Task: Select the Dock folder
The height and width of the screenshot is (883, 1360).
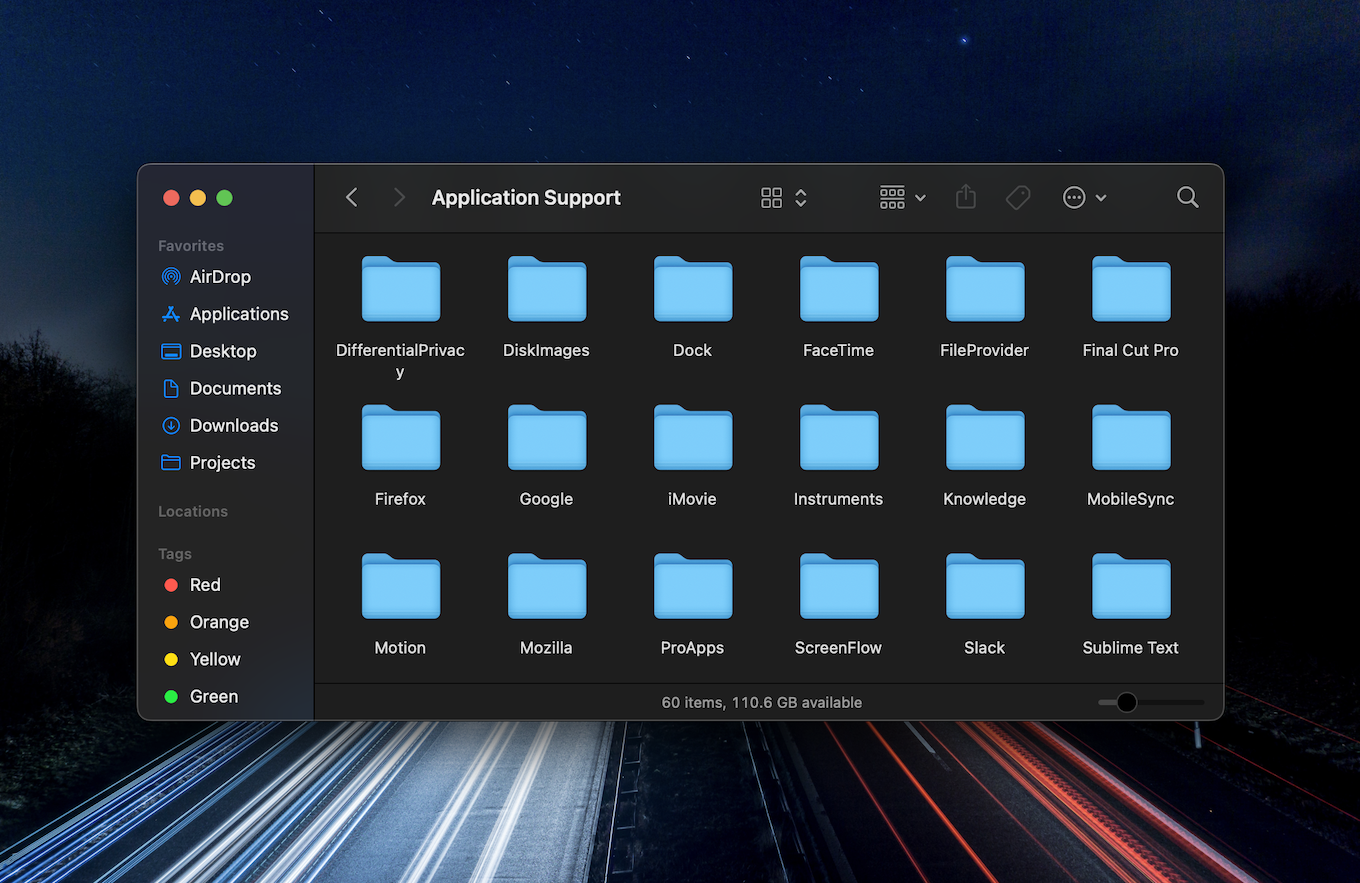Action: point(692,290)
